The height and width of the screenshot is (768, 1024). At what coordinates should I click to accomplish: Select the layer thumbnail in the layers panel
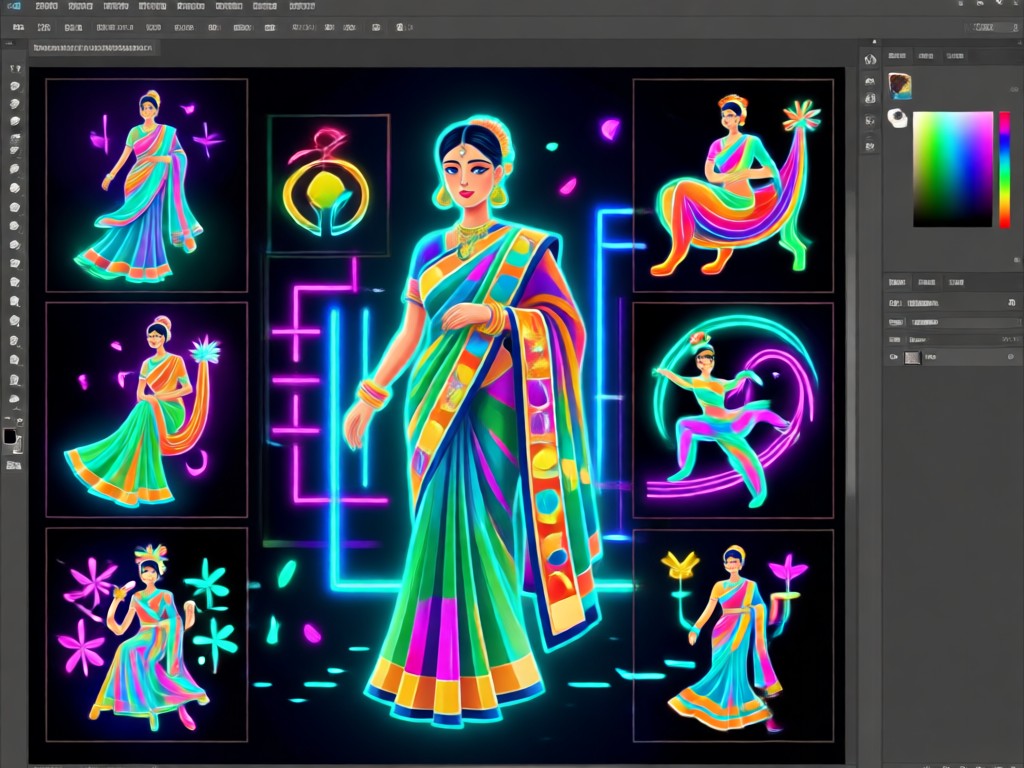[x=912, y=357]
